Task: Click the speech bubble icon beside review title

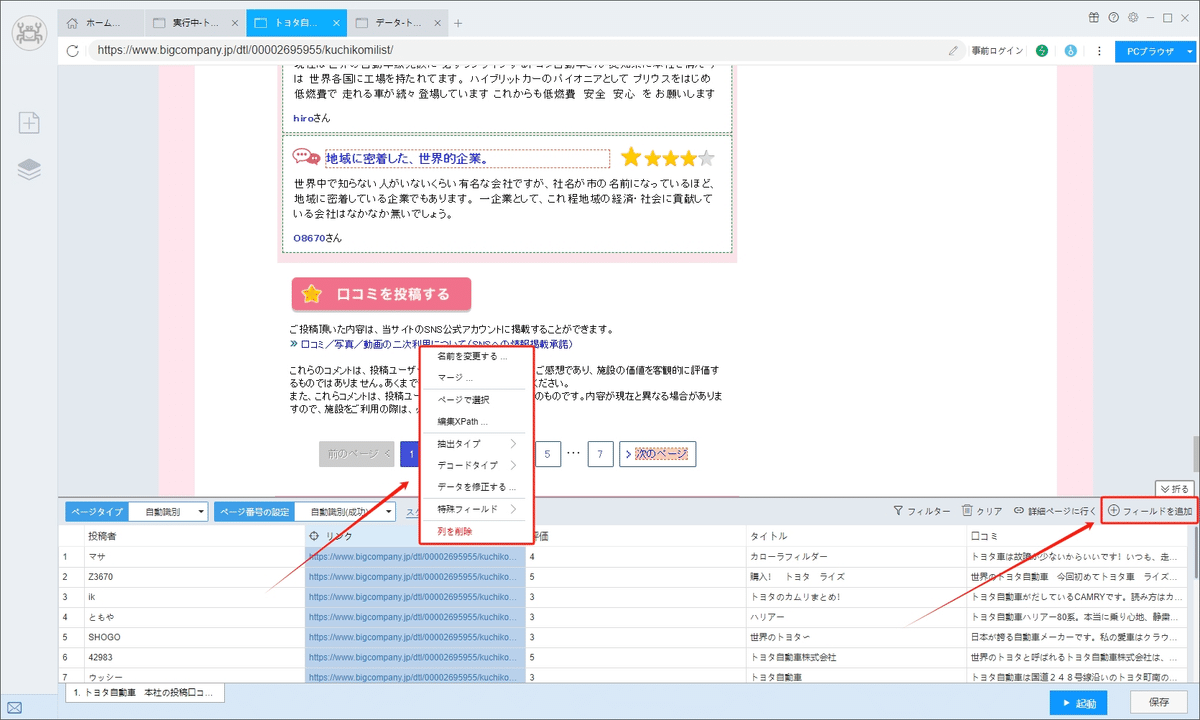Action: point(306,157)
